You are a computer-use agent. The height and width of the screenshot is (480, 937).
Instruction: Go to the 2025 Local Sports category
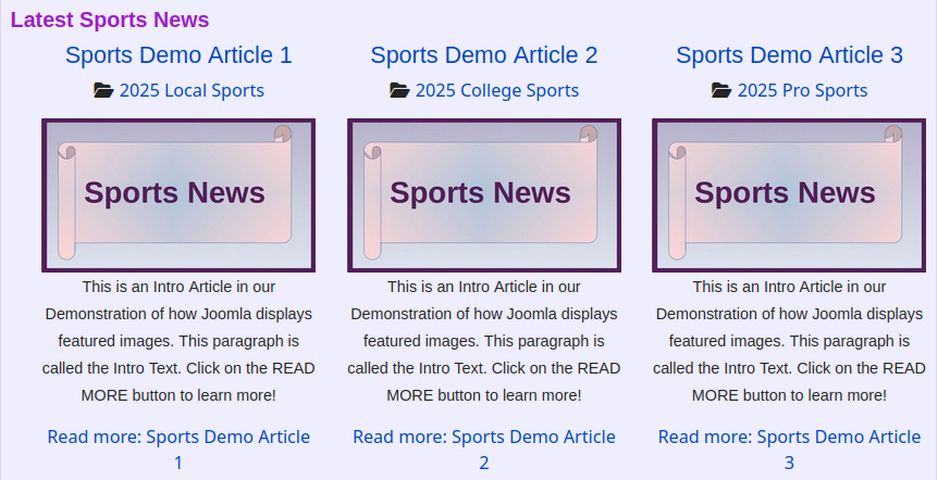191,91
